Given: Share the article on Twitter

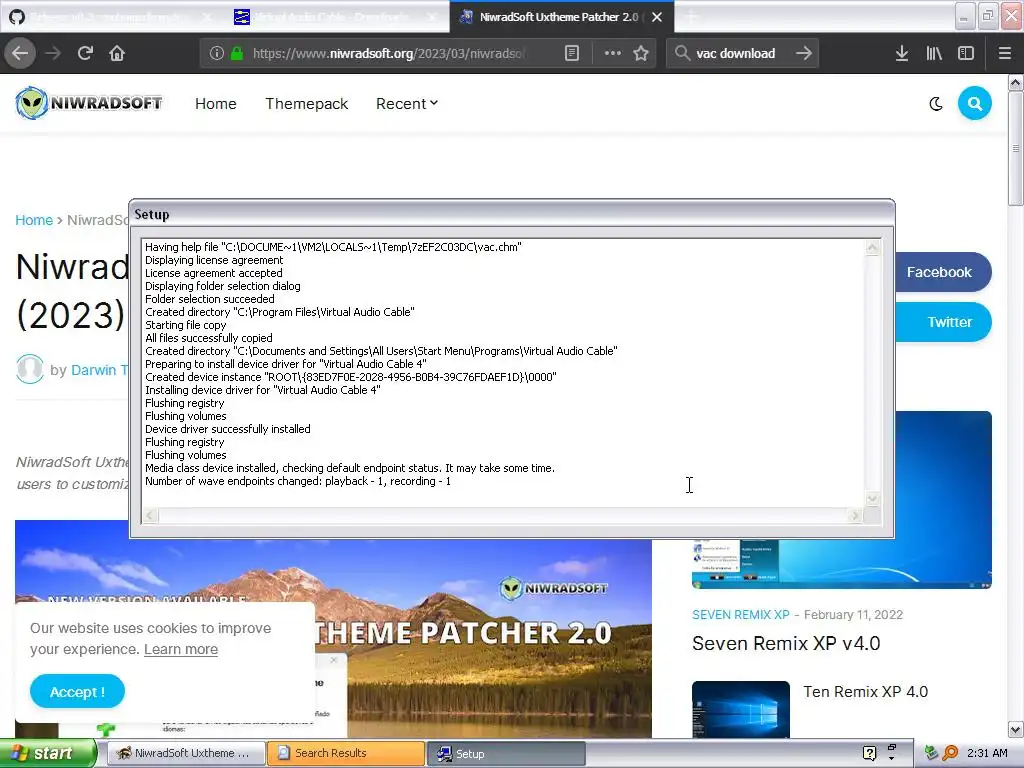Looking at the screenshot, I should [x=942, y=322].
